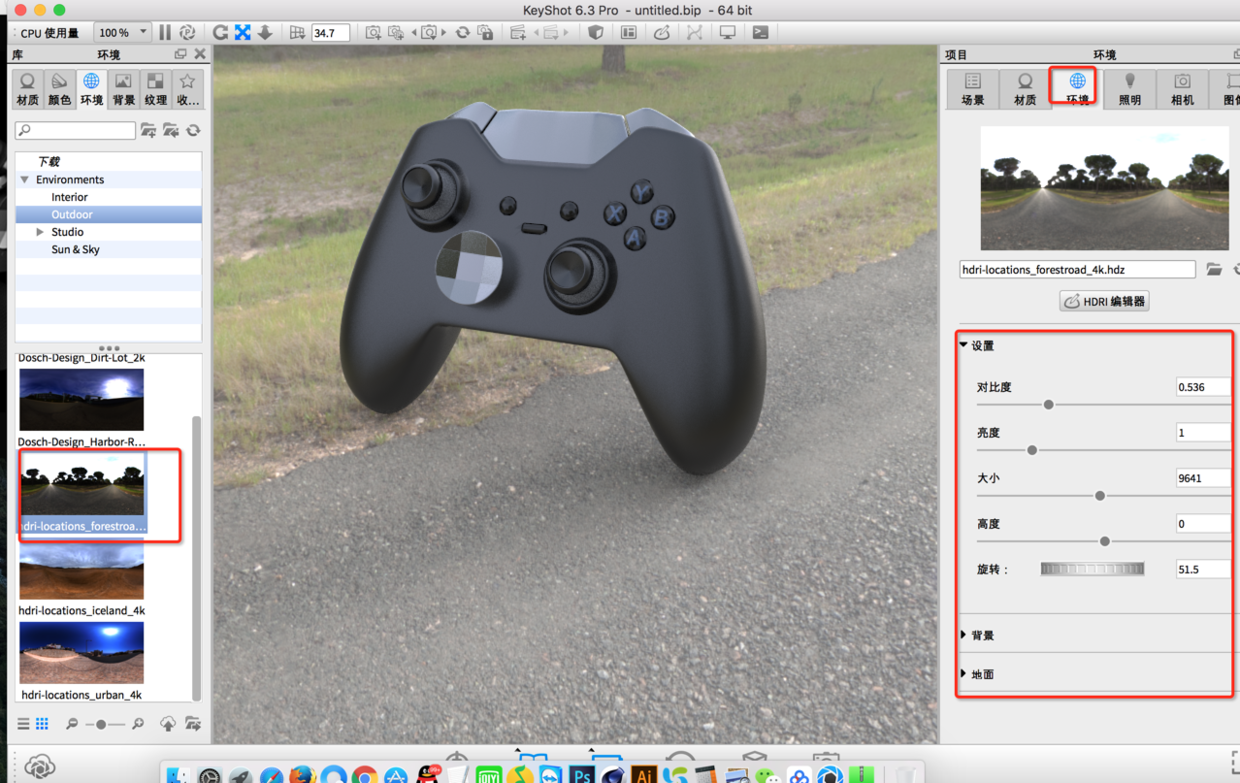Click the 旋转 rotation dial

tap(1092, 569)
